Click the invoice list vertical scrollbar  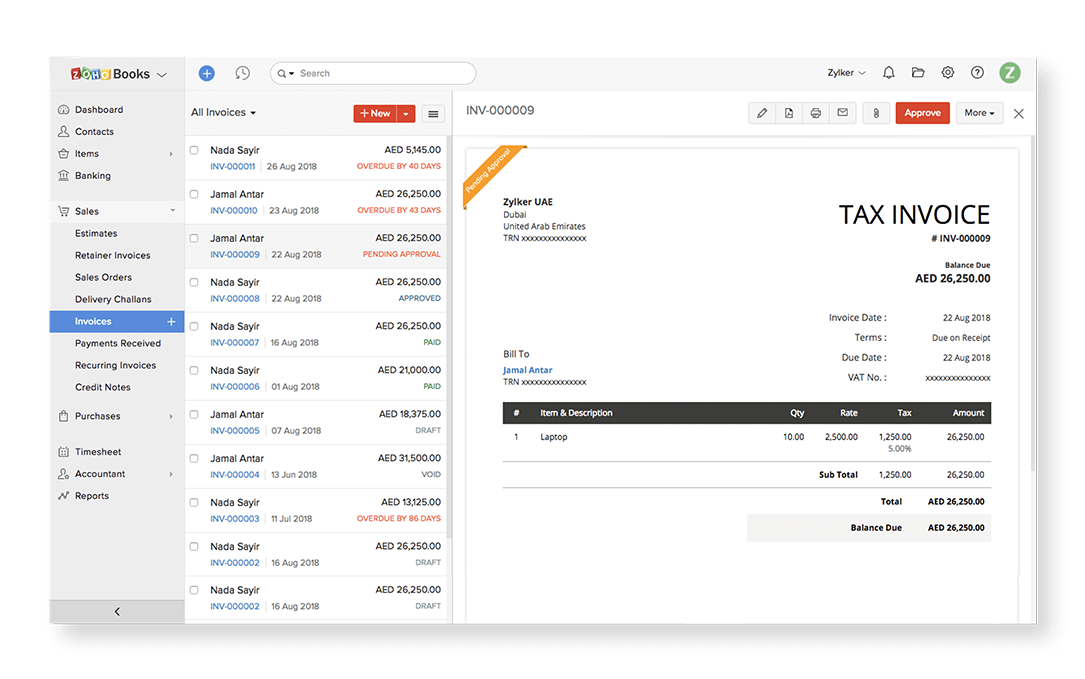(449, 339)
